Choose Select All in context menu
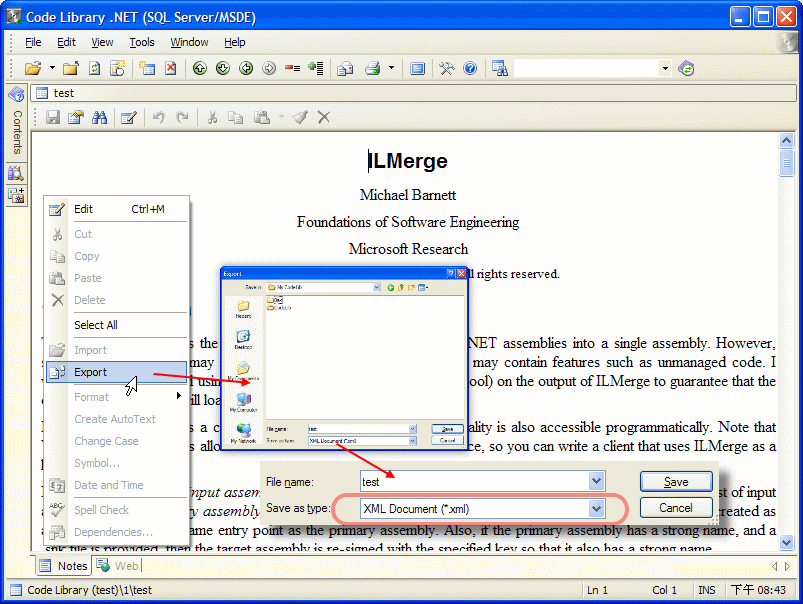The width and height of the screenshot is (803, 604). (x=117, y=325)
